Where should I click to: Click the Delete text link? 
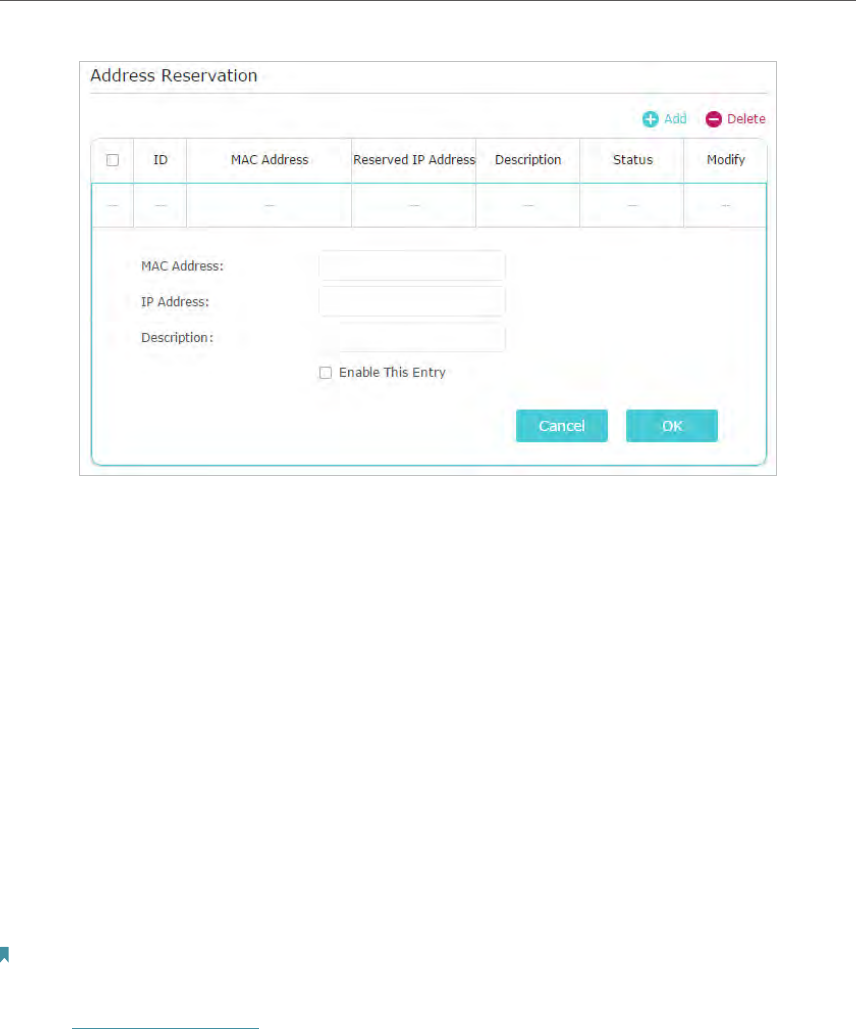746,119
